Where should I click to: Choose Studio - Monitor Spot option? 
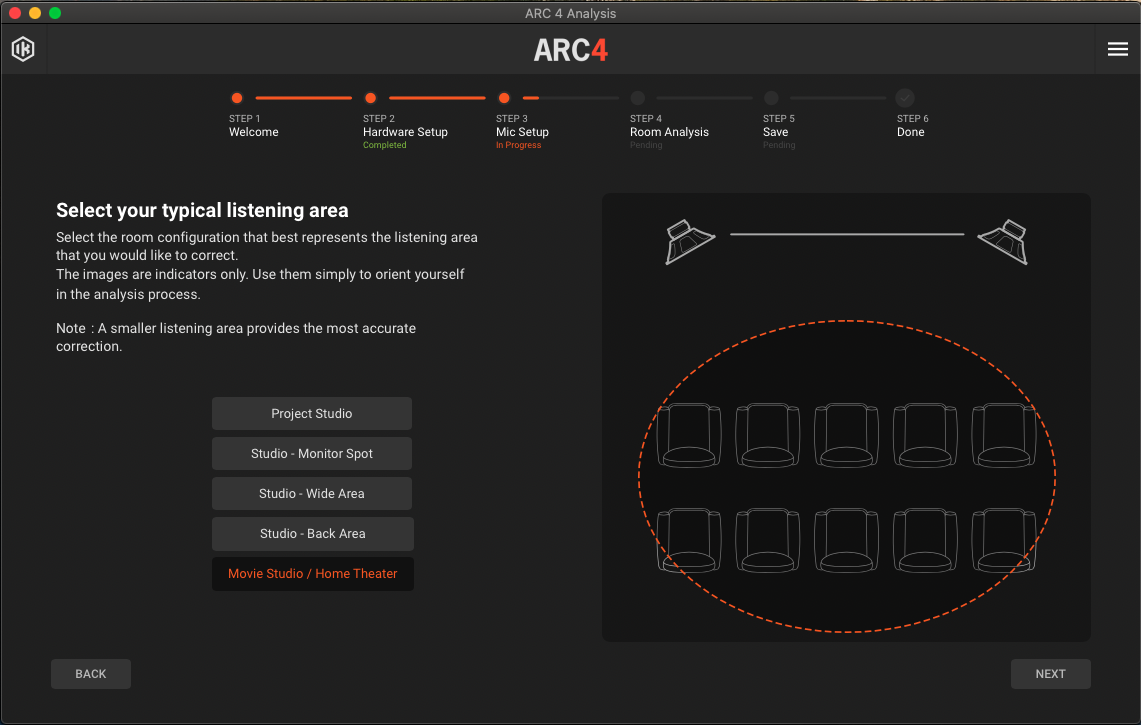(311, 453)
